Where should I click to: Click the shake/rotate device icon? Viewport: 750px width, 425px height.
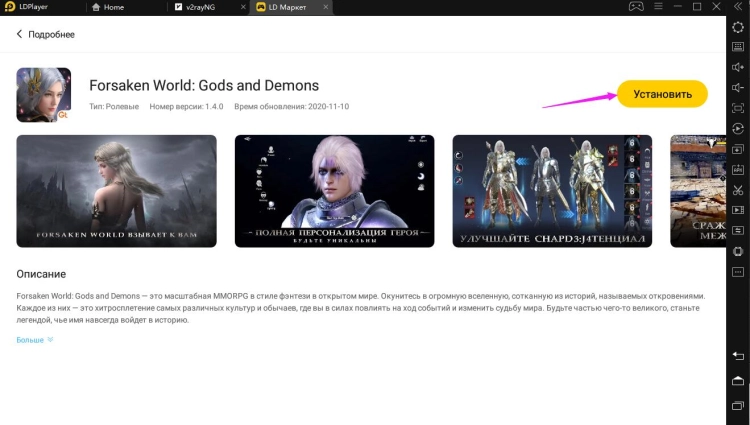pyautogui.click(x=738, y=251)
